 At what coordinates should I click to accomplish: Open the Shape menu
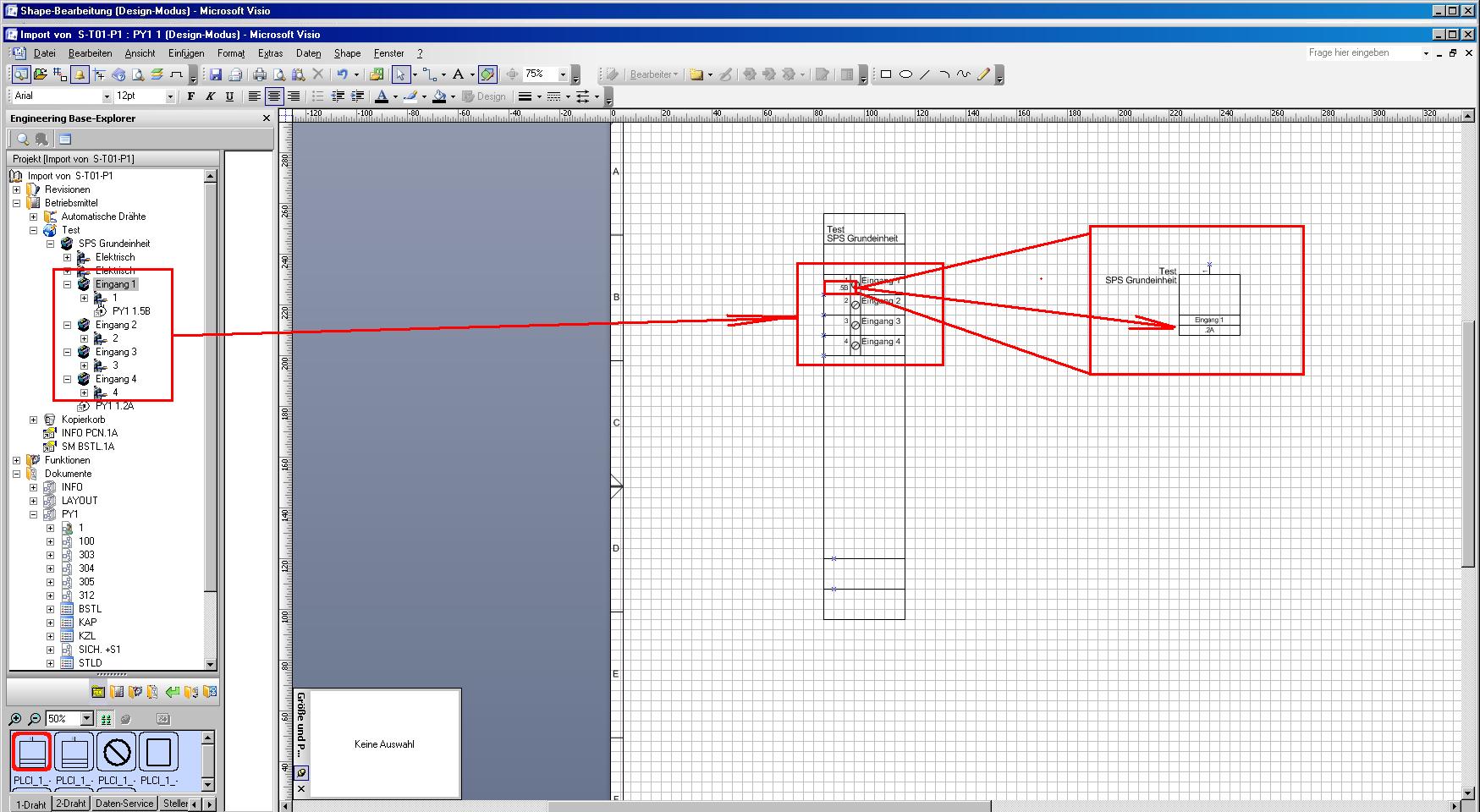pos(347,53)
